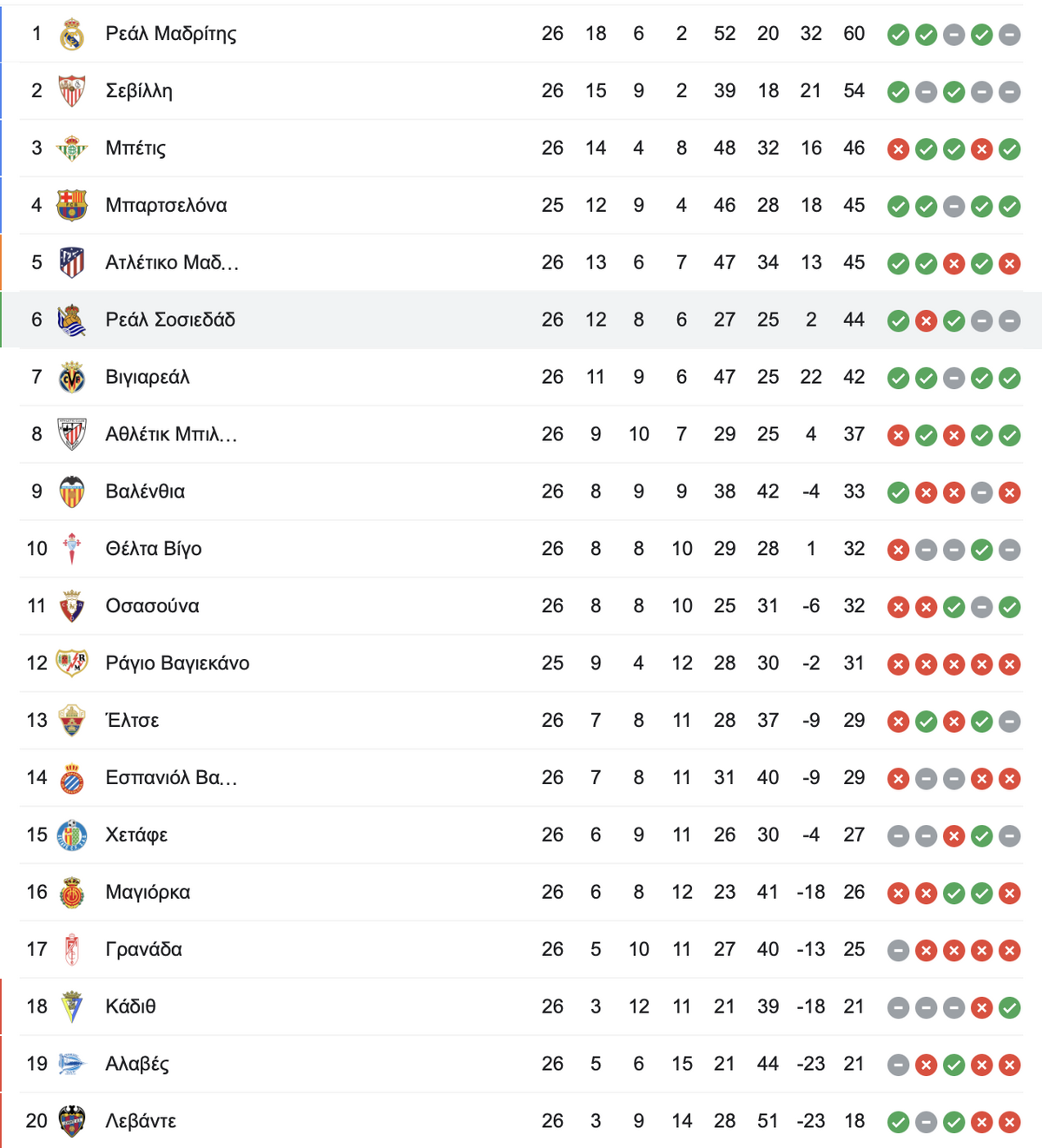Click the Barcelona club crest
The height and width of the screenshot is (1148, 1042).
pos(72,206)
